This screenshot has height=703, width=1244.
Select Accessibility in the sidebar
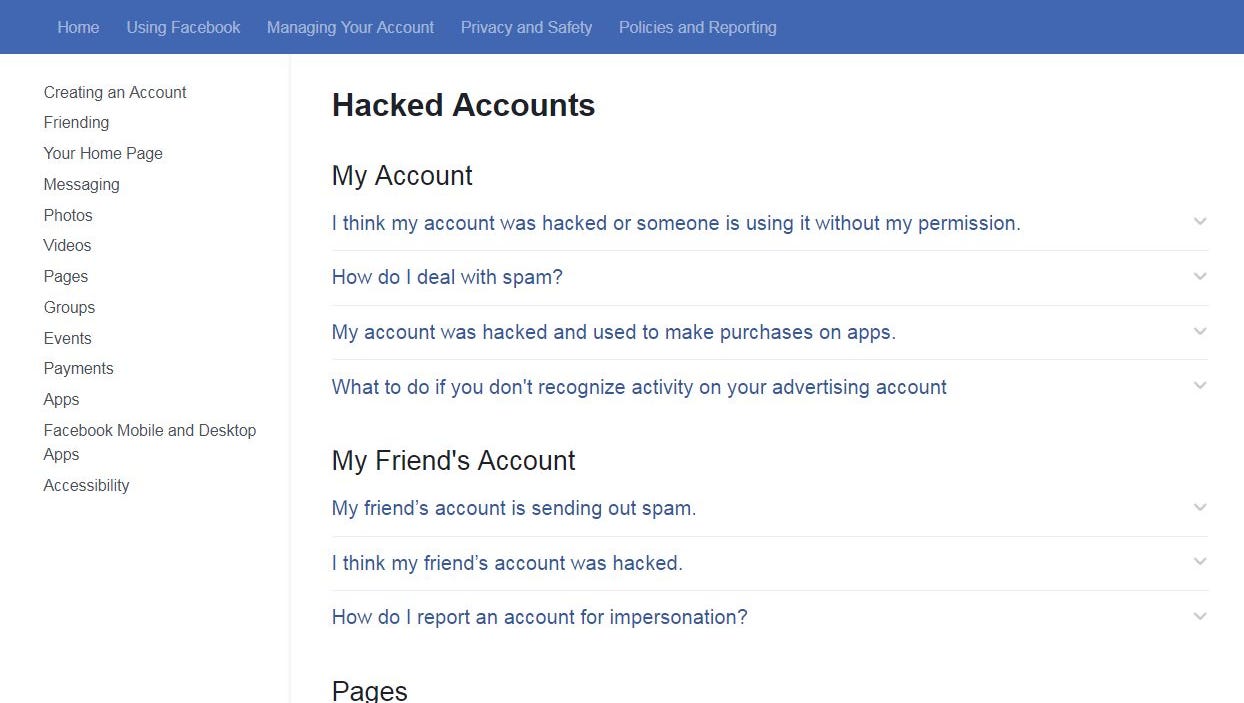coord(86,485)
